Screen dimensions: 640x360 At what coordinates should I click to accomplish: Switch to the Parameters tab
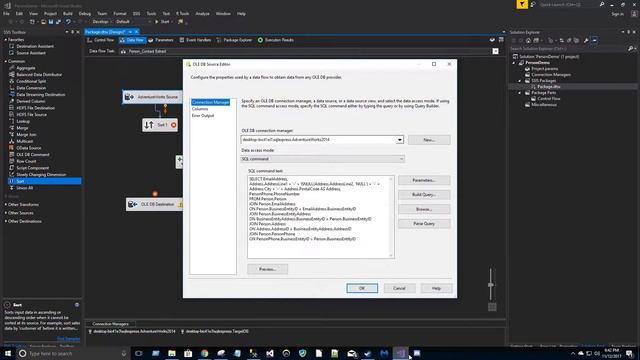coord(161,40)
